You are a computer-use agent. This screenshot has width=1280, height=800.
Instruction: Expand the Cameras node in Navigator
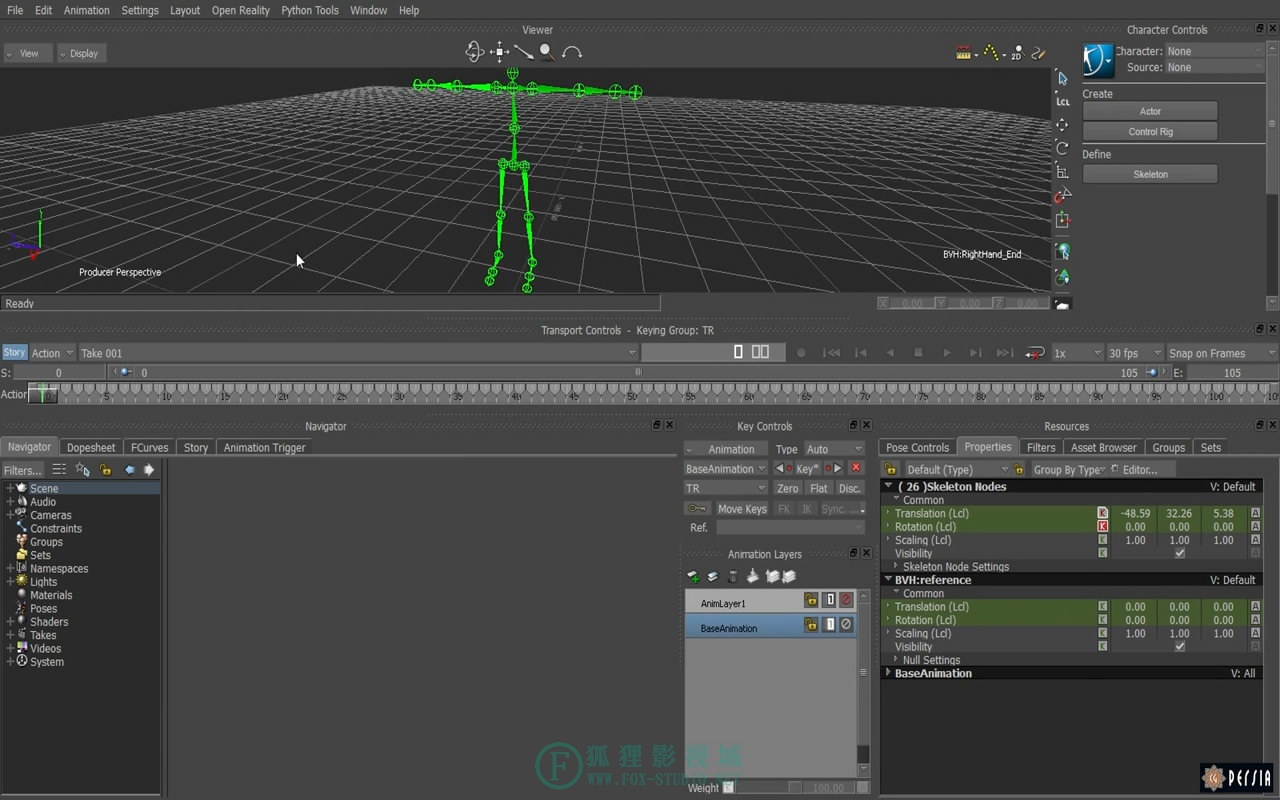coord(10,515)
